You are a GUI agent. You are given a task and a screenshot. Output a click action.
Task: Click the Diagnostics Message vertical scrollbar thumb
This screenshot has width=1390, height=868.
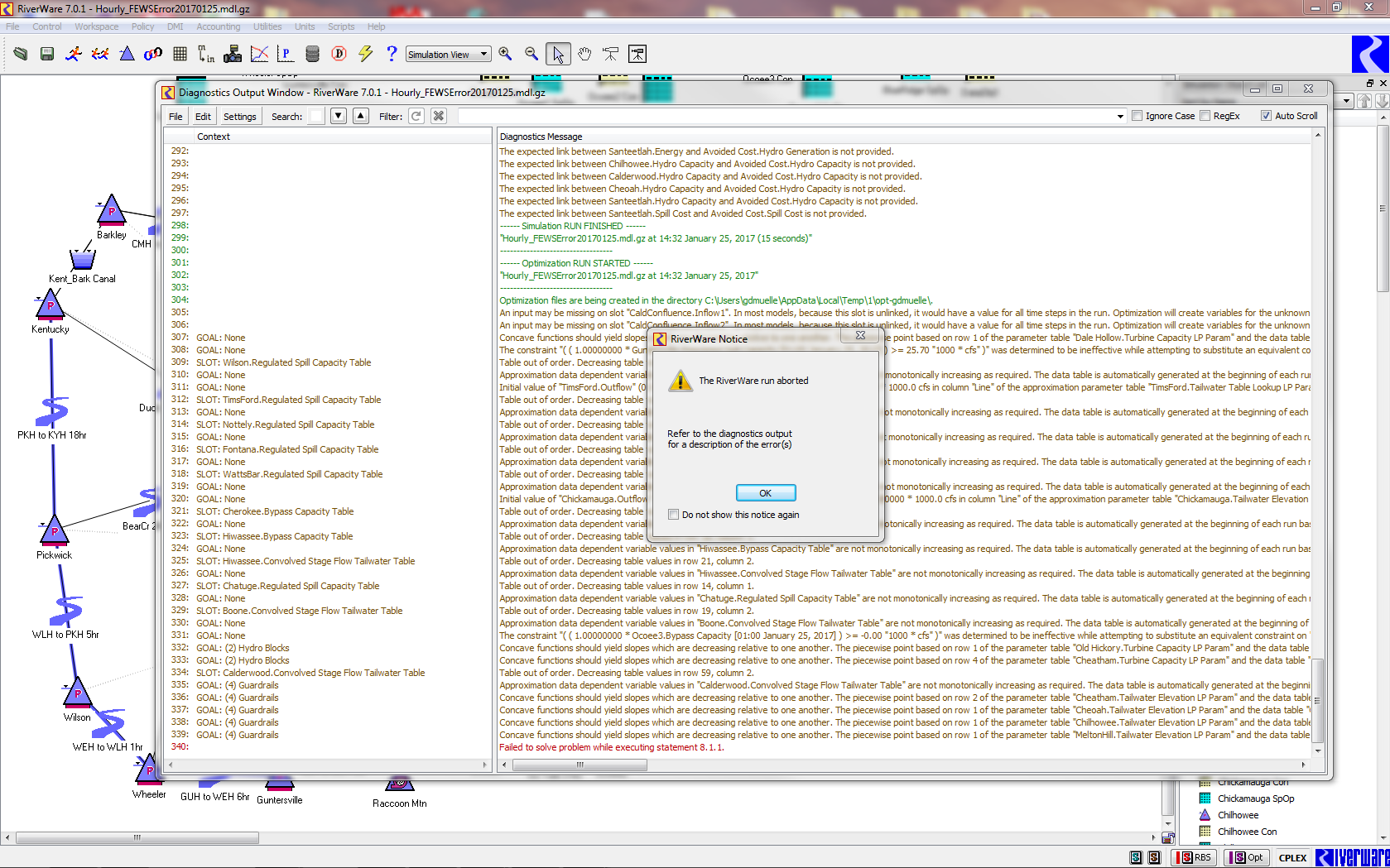[x=1318, y=700]
